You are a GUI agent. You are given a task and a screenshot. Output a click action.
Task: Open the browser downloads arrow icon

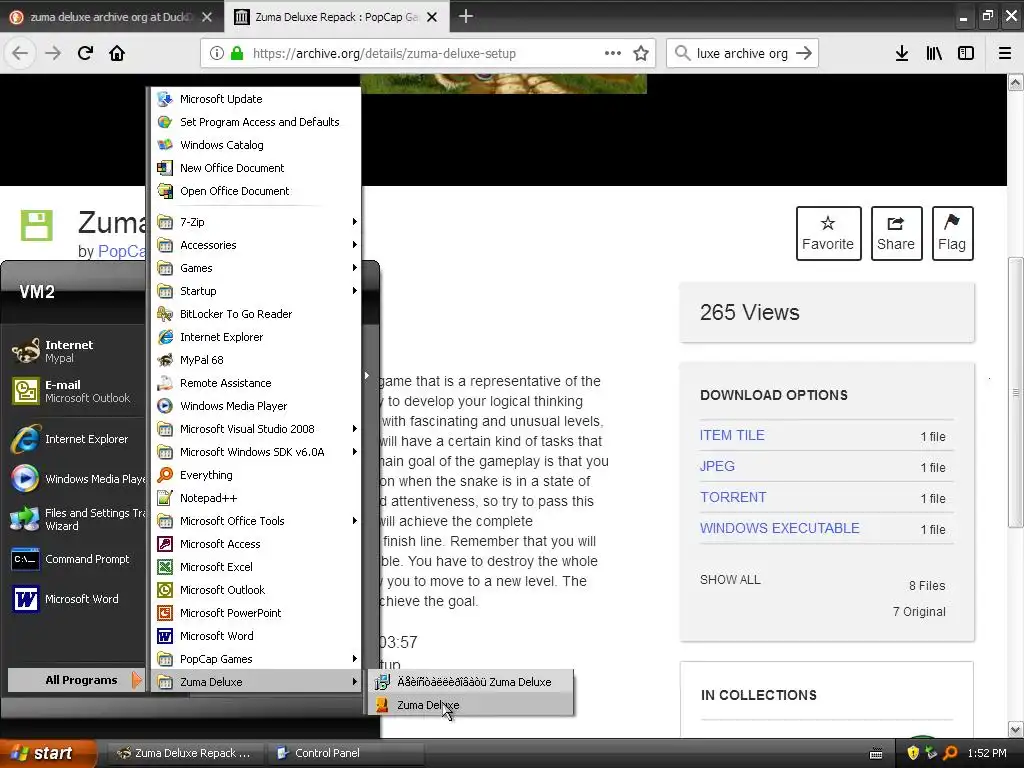click(x=902, y=54)
